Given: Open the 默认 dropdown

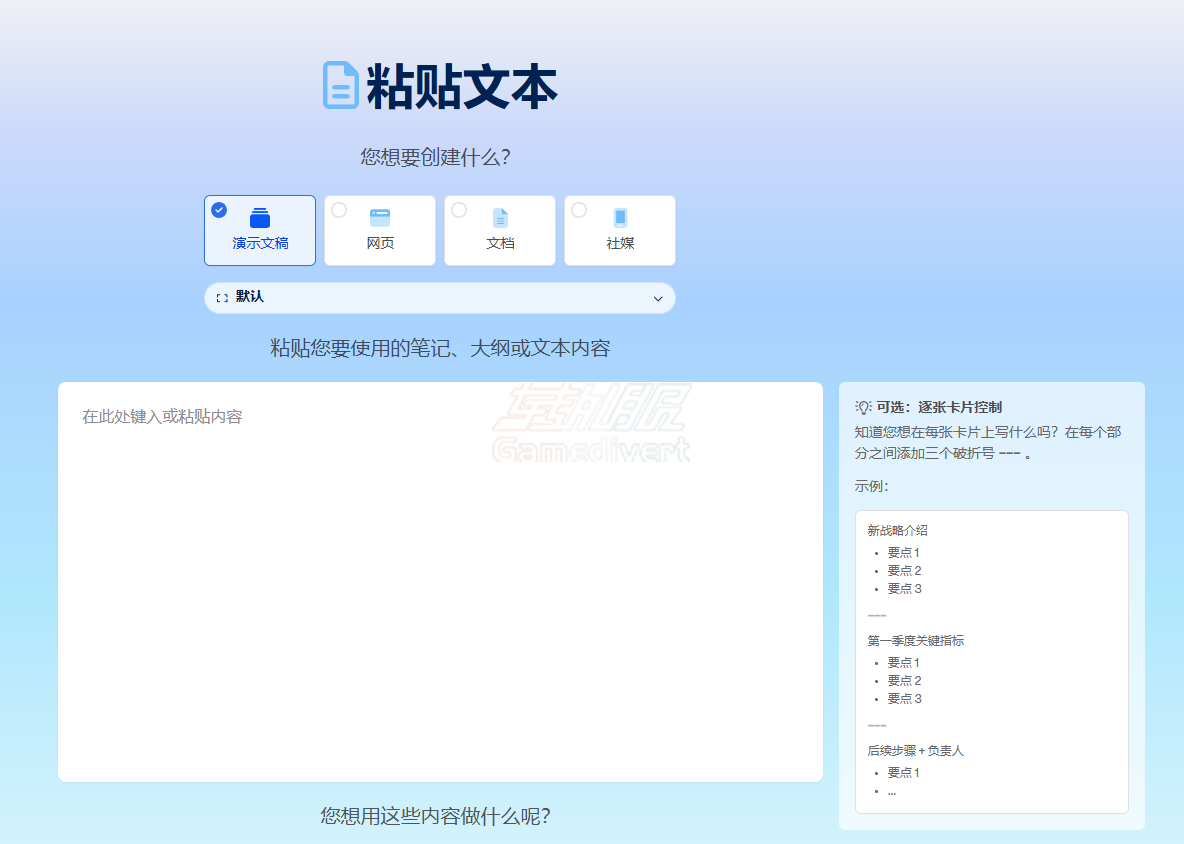Looking at the screenshot, I should pyautogui.click(x=440, y=297).
